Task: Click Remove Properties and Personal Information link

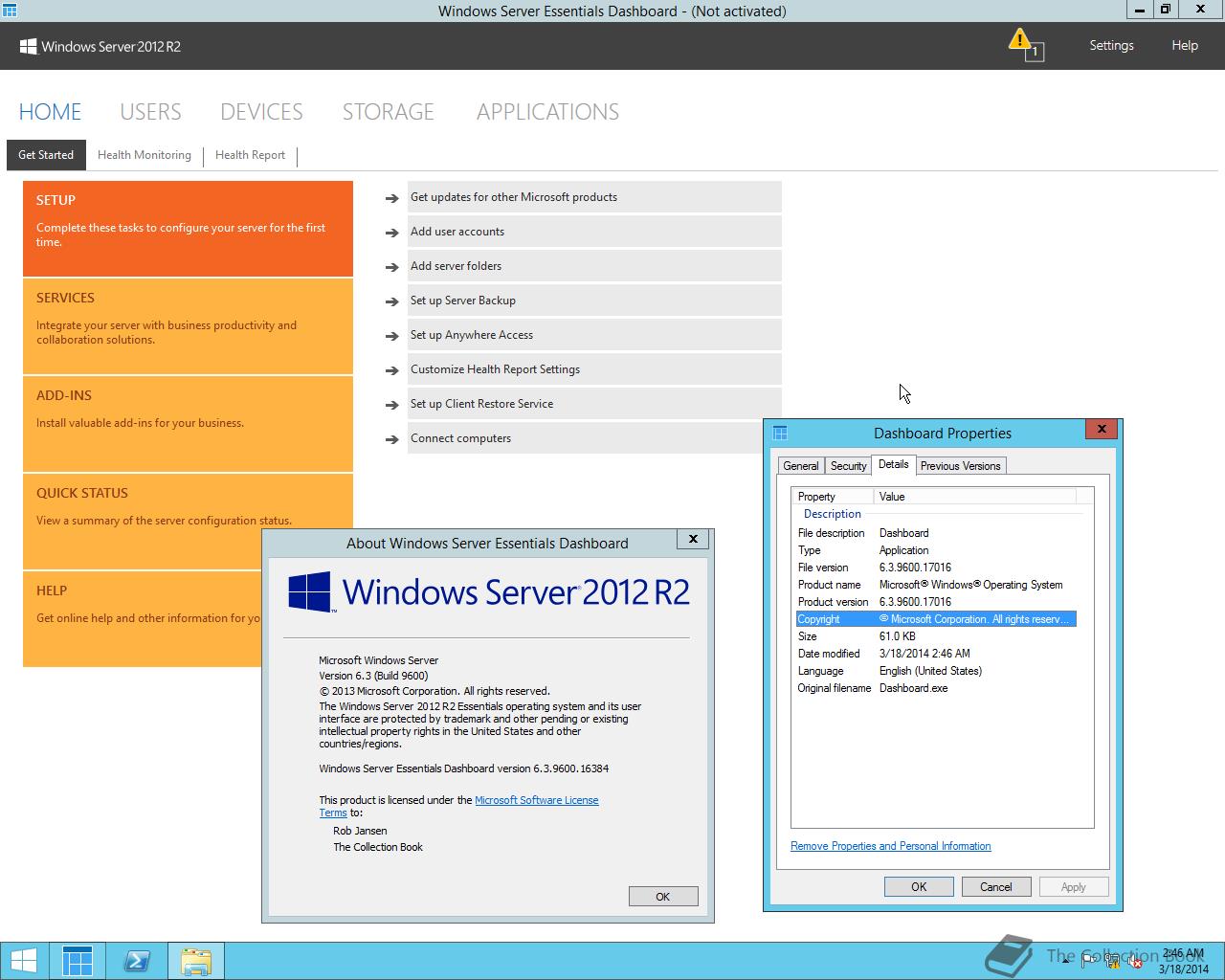Action: tap(890, 846)
